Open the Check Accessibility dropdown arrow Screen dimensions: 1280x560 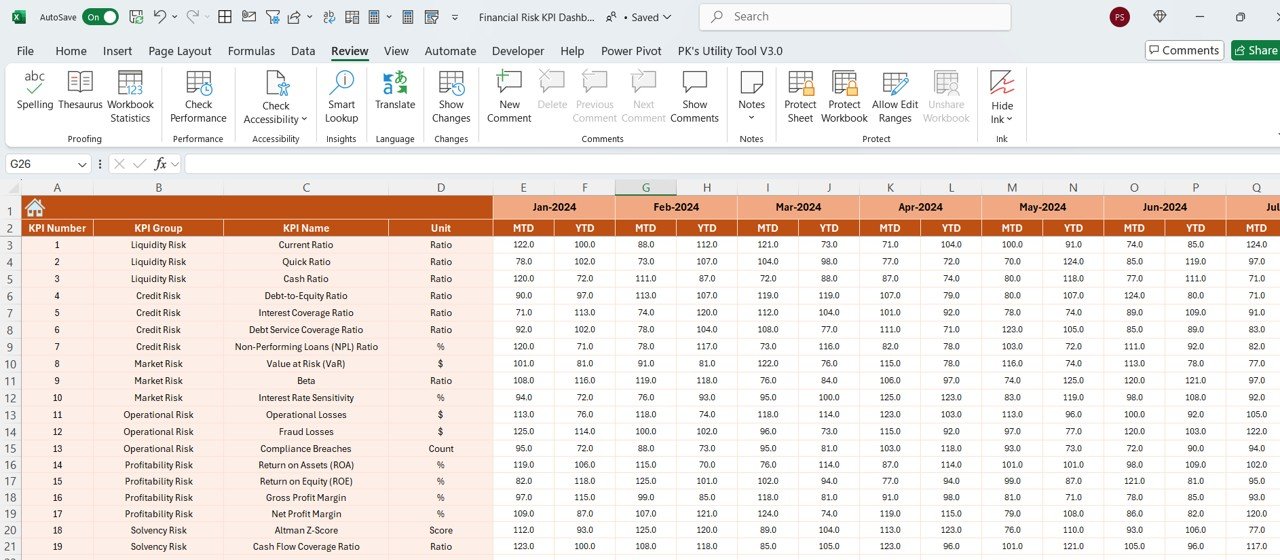tap(304, 120)
